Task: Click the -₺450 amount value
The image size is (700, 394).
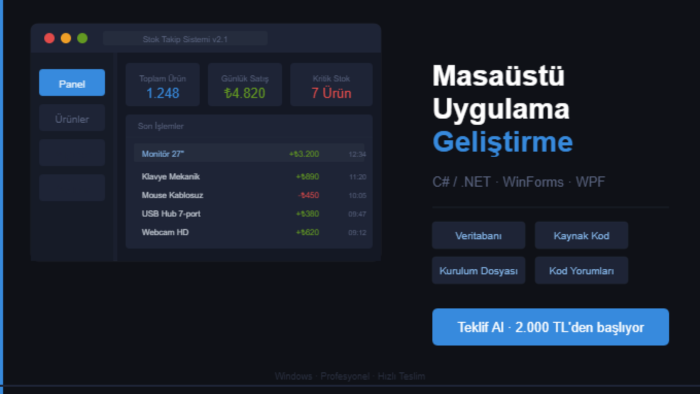Action: click(308, 195)
